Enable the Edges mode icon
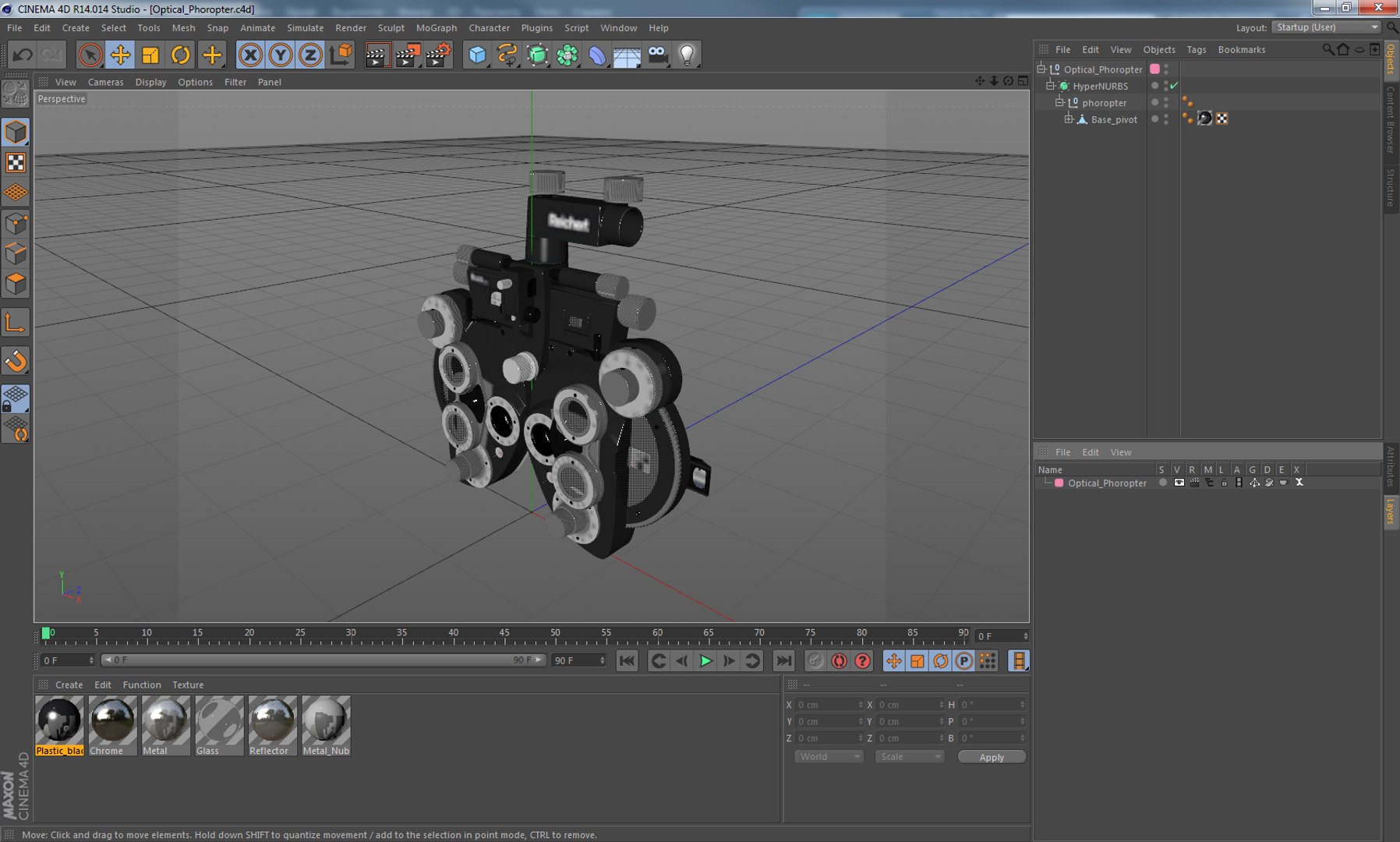The height and width of the screenshot is (842, 1400). [16, 254]
